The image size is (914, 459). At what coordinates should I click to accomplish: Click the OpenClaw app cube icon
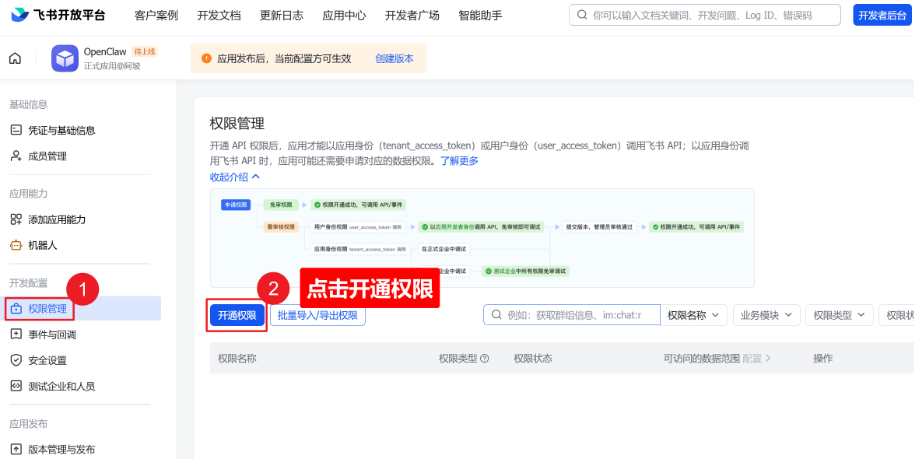(66, 58)
